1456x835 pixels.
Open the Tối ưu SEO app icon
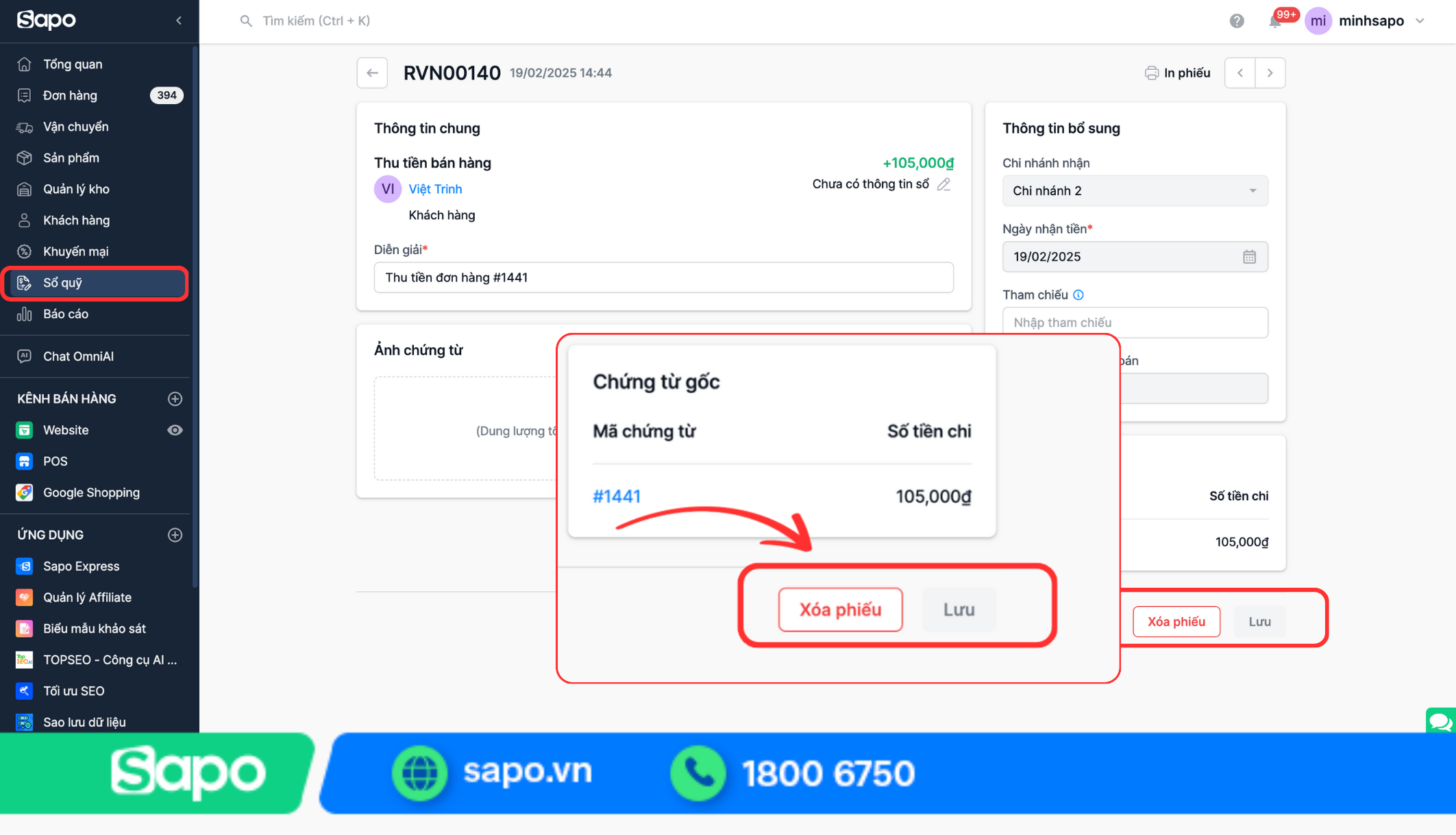point(25,691)
